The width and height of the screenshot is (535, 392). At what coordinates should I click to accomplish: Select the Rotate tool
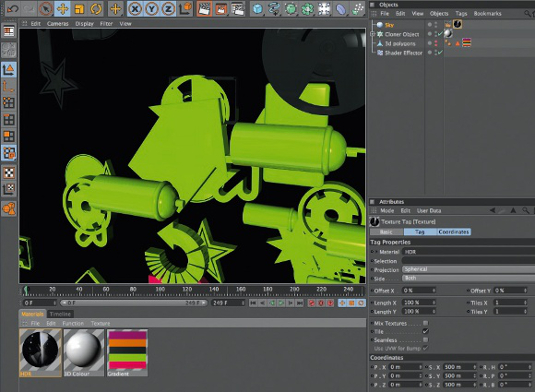point(96,9)
